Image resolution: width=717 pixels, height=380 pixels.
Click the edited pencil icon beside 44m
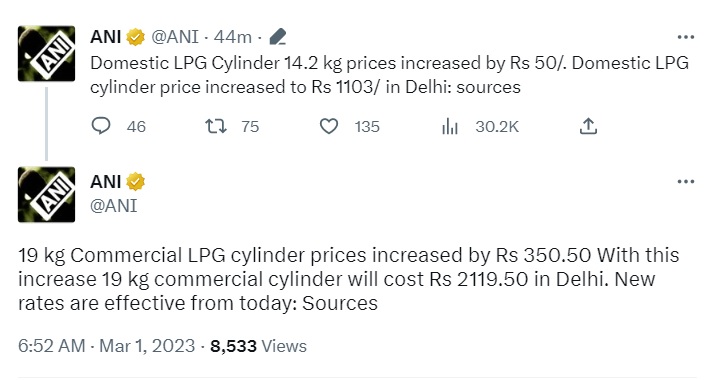pyautogui.click(x=278, y=37)
